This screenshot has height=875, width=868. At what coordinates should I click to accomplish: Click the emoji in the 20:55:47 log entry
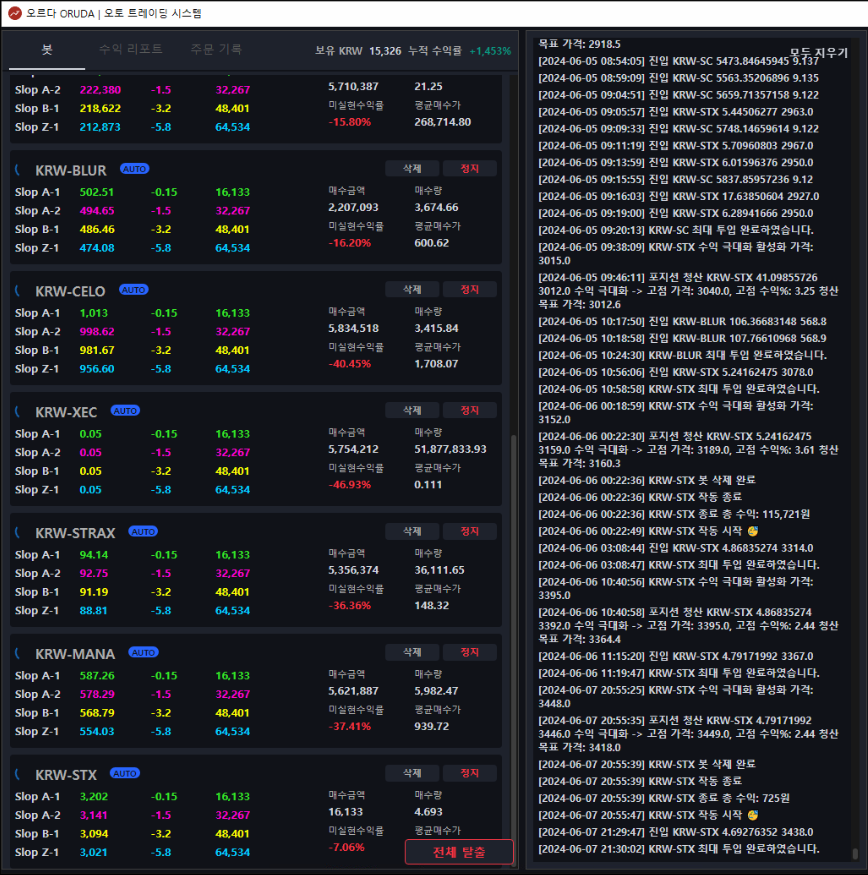coord(753,815)
